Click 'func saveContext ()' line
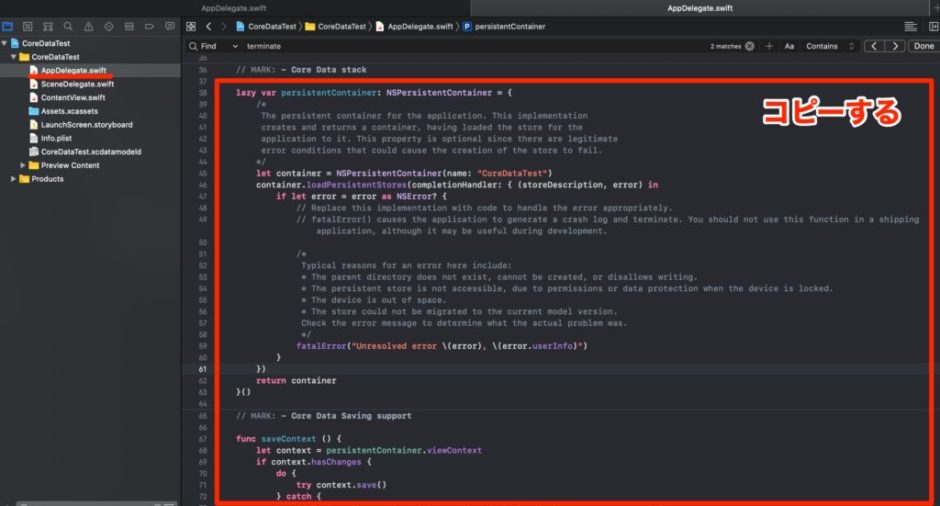This screenshot has width=940, height=506. (x=288, y=439)
